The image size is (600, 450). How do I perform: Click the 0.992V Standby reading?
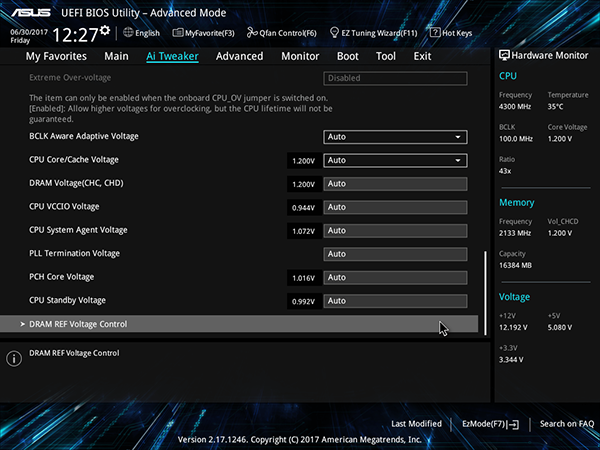click(303, 302)
